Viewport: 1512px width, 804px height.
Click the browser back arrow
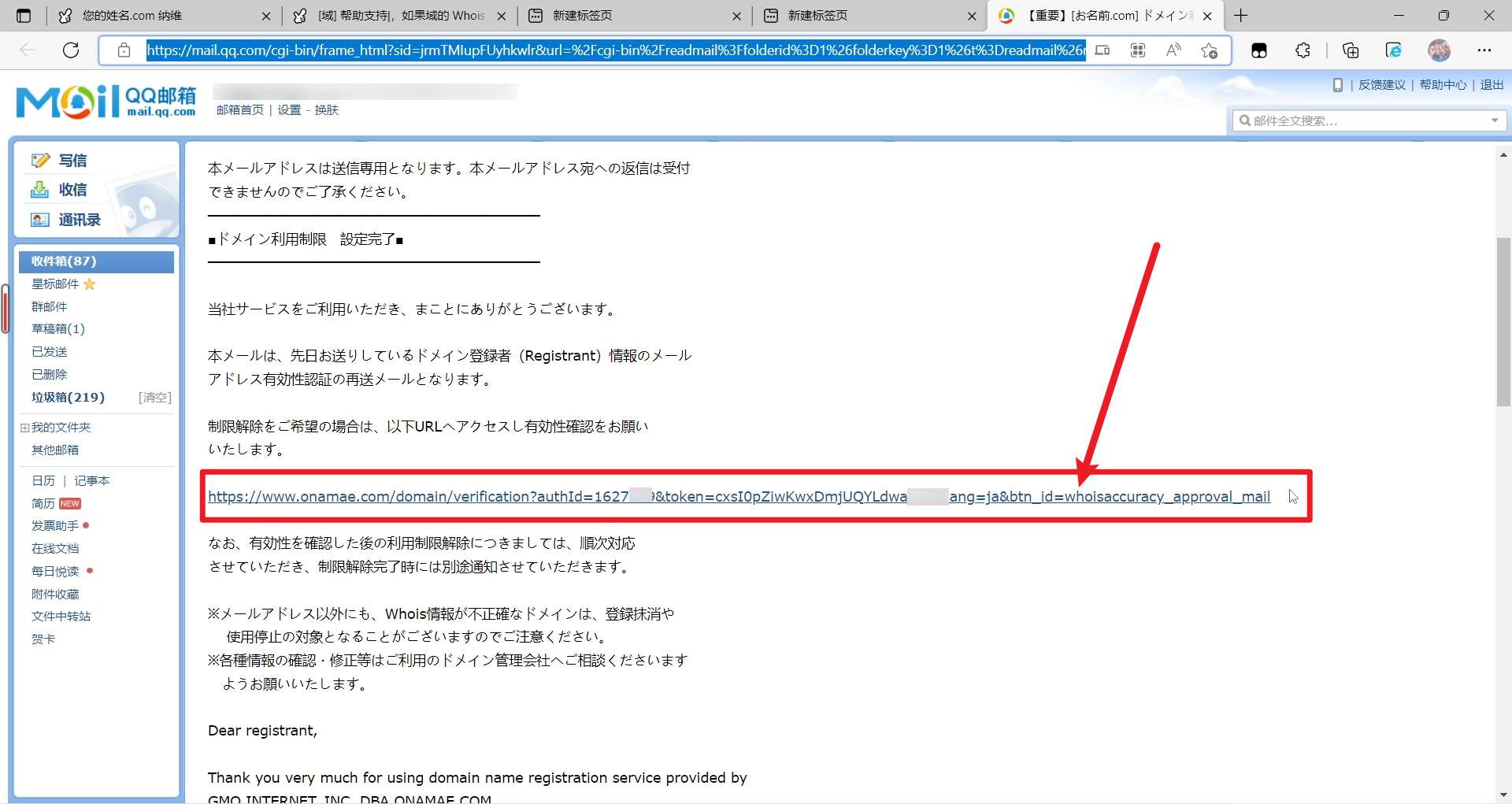(x=28, y=50)
